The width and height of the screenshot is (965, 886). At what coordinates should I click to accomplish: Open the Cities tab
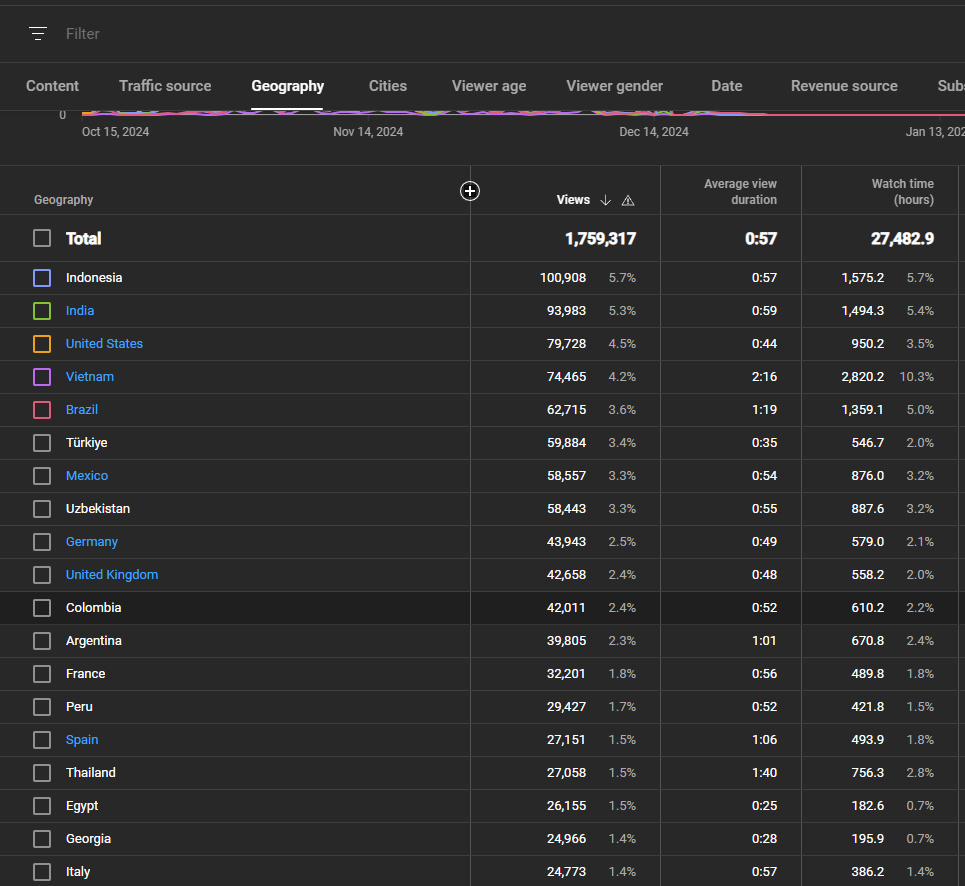(388, 86)
